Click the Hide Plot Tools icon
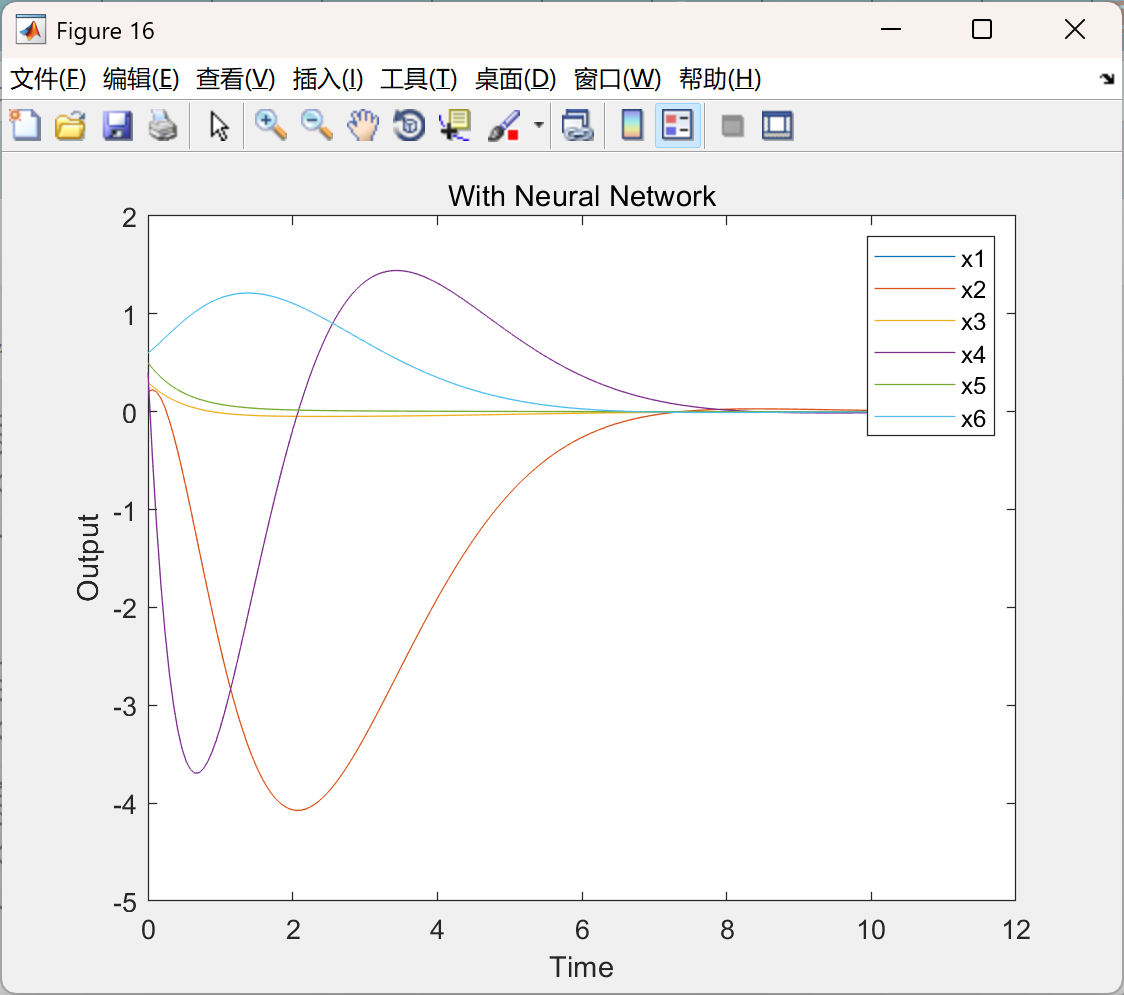The height and width of the screenshot is (995, 1124). tap(732, 127)
